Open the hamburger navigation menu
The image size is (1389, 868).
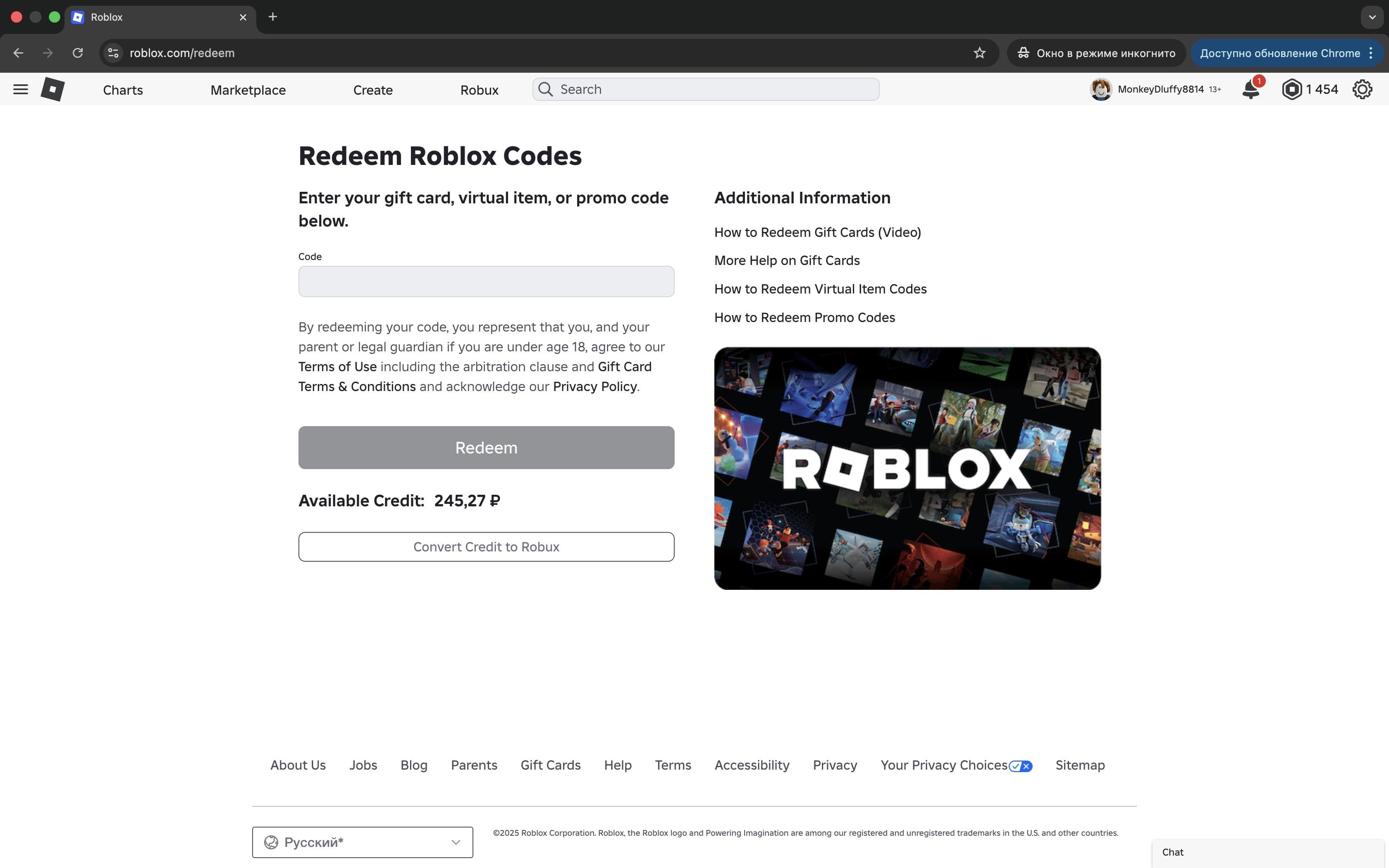(21, 89)
